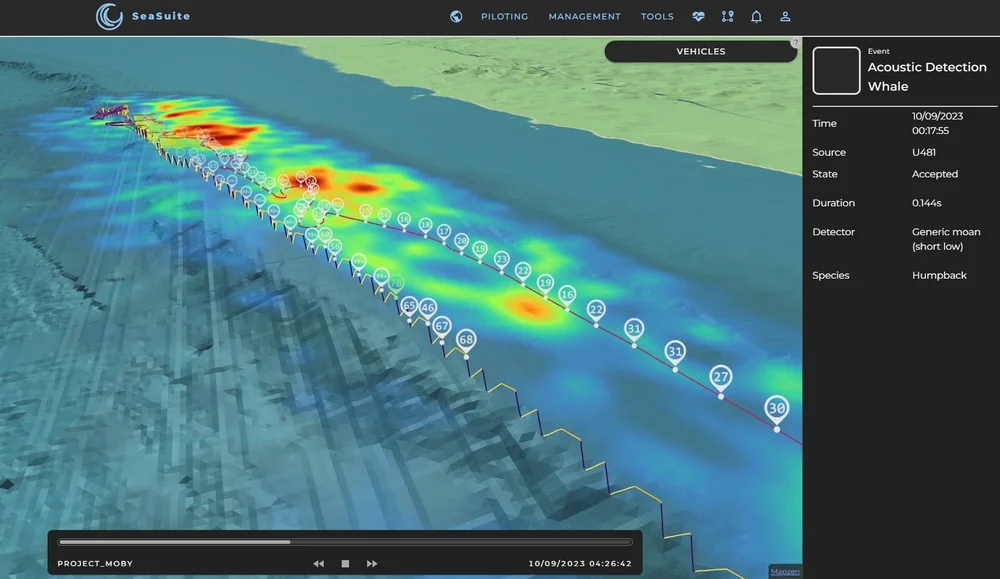The image size is (1000, 579).
Task: Click the SeaSuite crescent logo
Action: click(x=109, y=17)
